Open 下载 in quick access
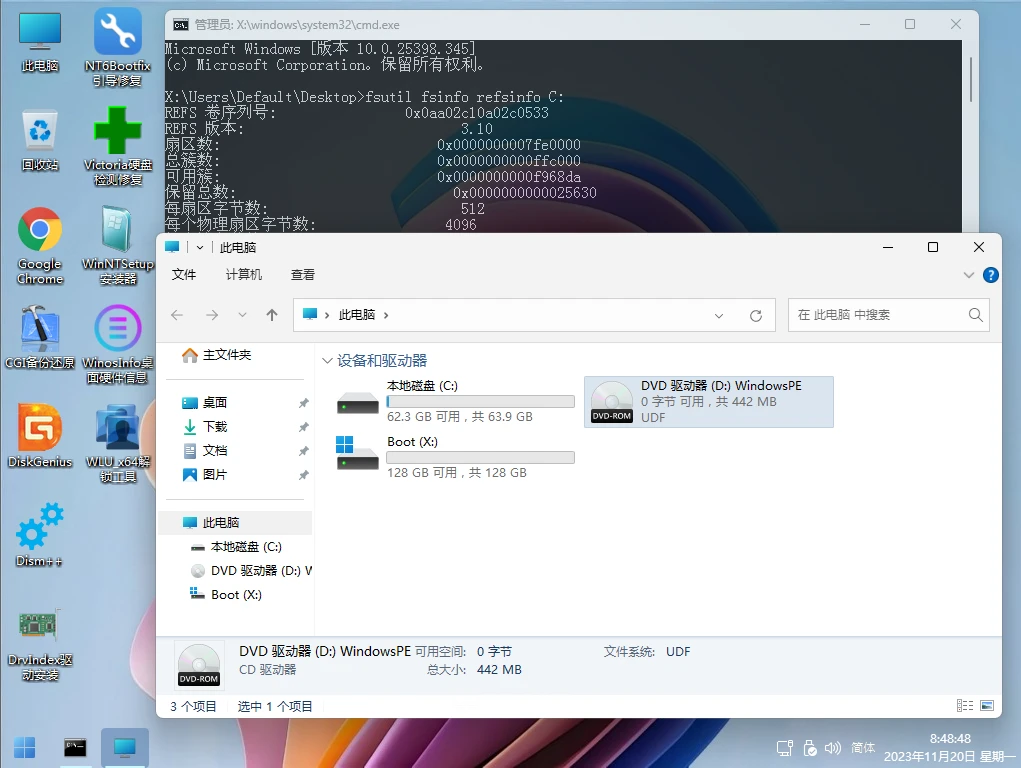Viewport: 1021px width, 768px height. tap(215, 427)
